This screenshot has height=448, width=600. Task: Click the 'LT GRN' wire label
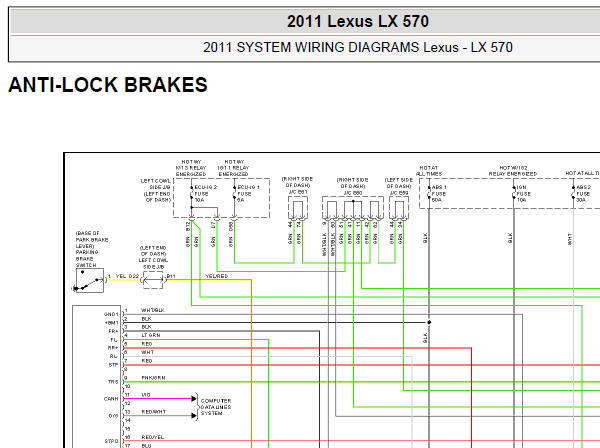click(151, 335)
